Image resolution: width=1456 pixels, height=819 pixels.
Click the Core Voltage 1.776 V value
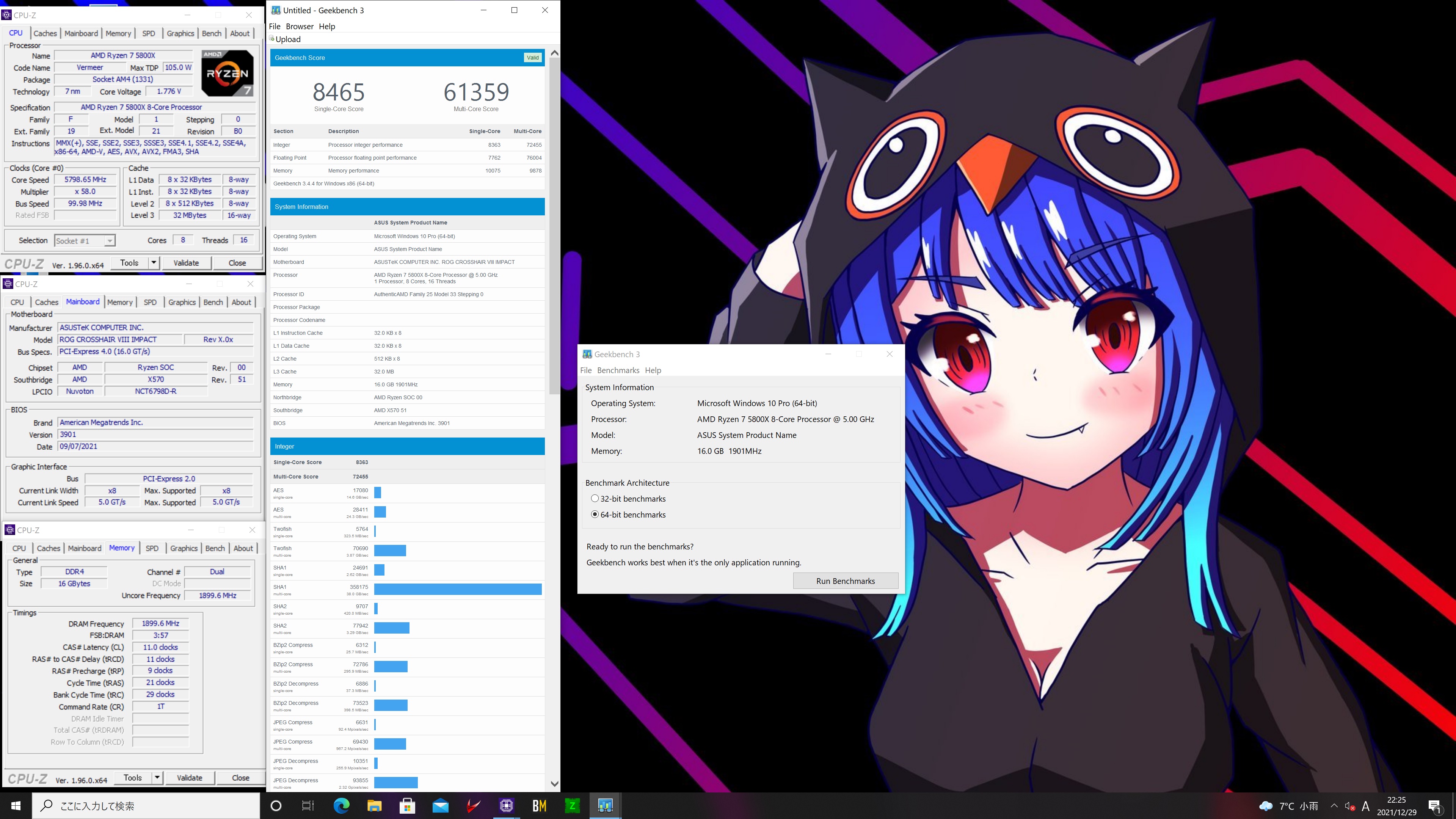click(169, 91)
